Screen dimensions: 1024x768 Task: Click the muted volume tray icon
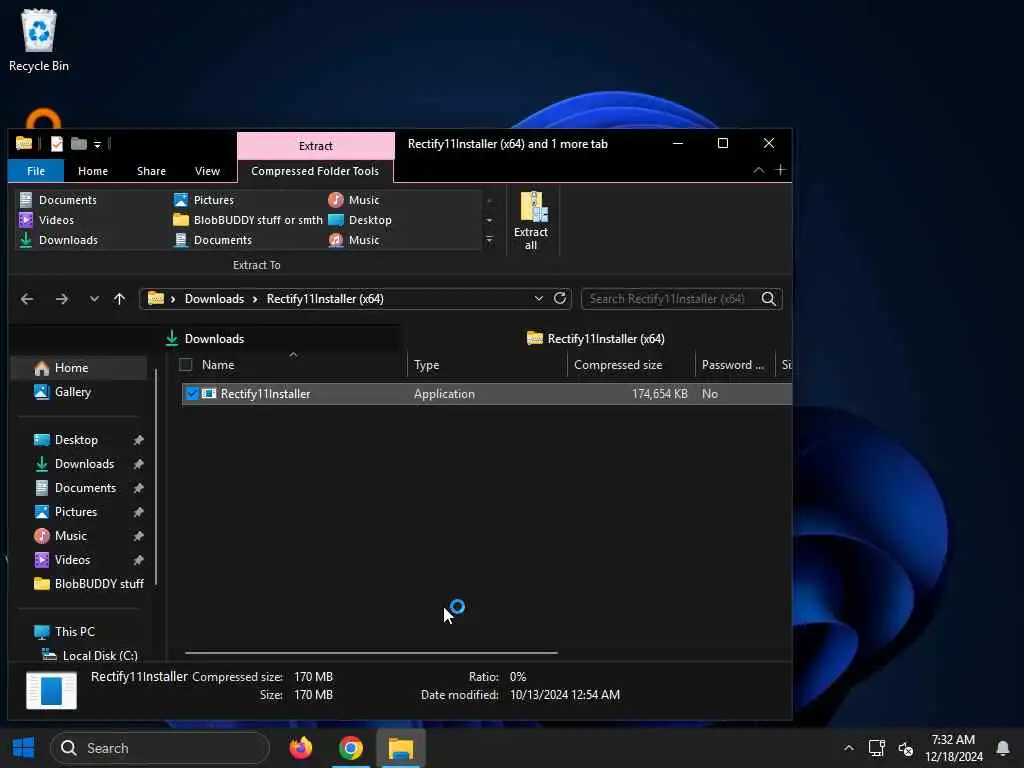(x=906, y=748)
